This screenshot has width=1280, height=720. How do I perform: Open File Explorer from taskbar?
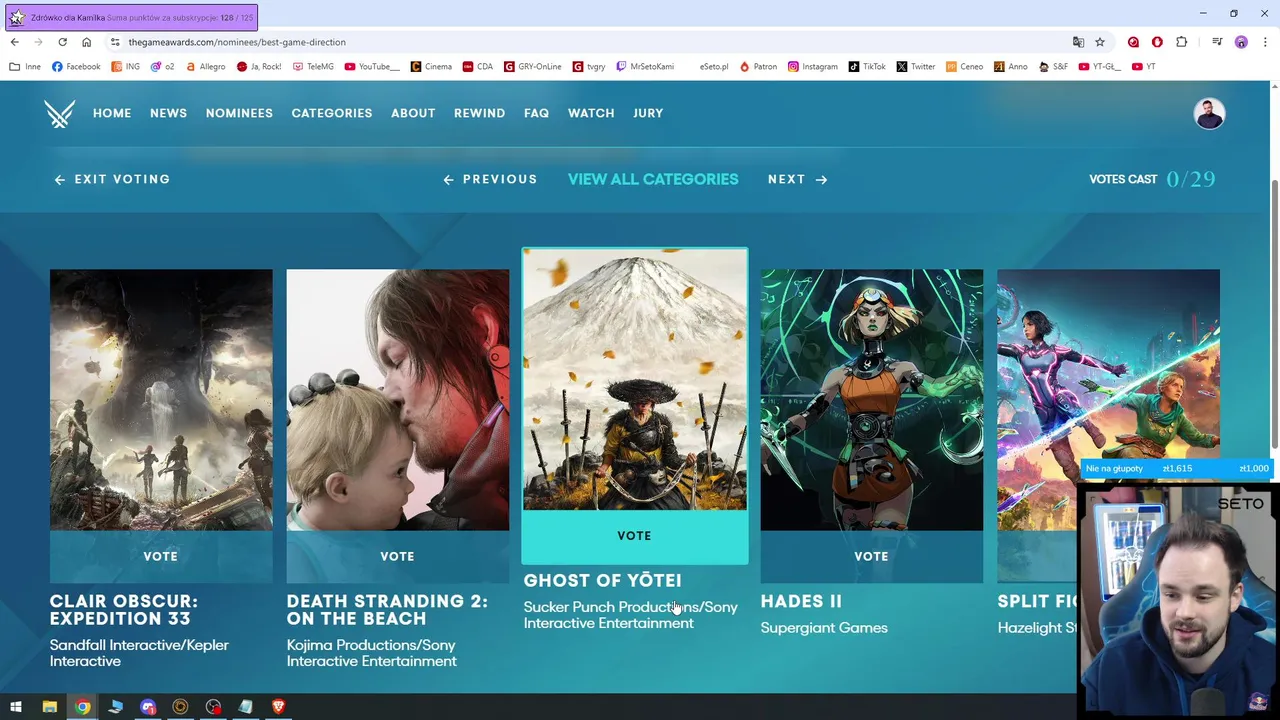tap(49, 707)
